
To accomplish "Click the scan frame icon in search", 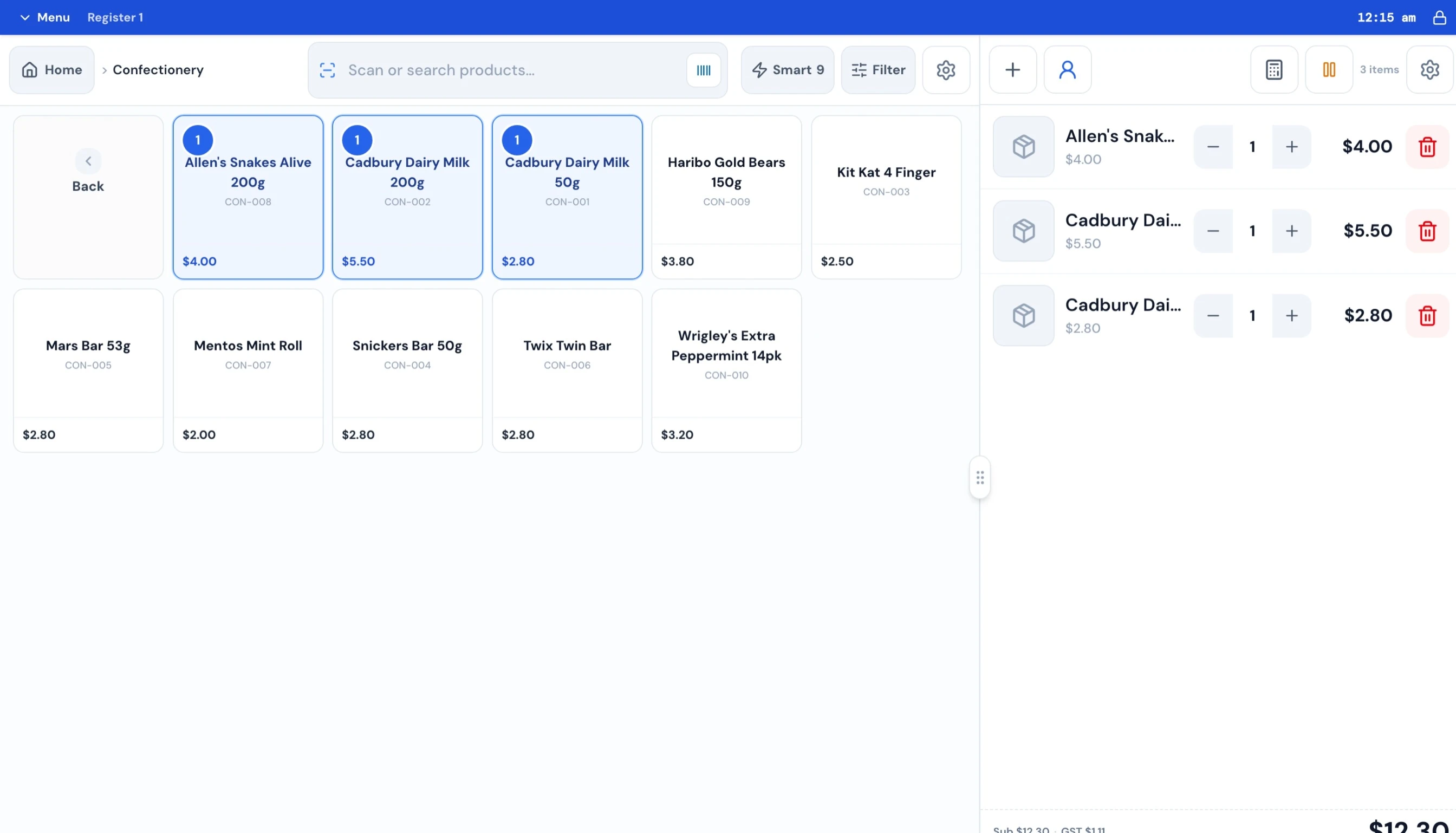I will tap(327, 70).
